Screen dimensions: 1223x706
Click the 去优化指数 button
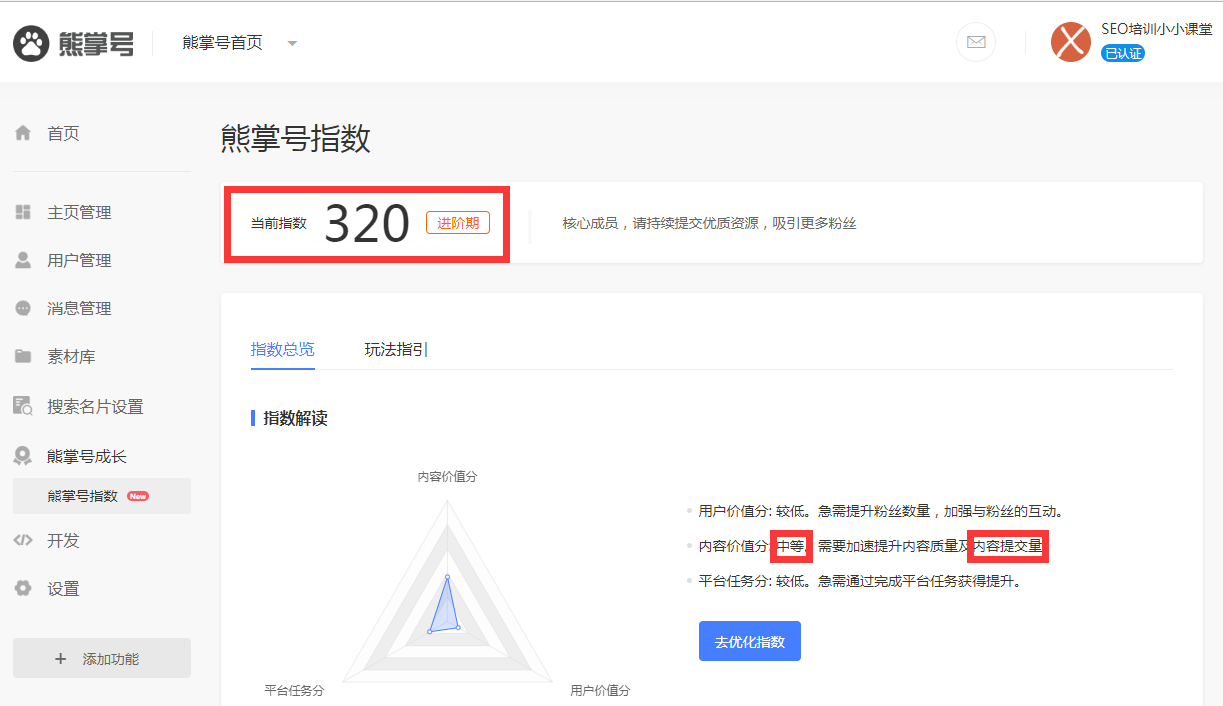click(x=749, y=641)
